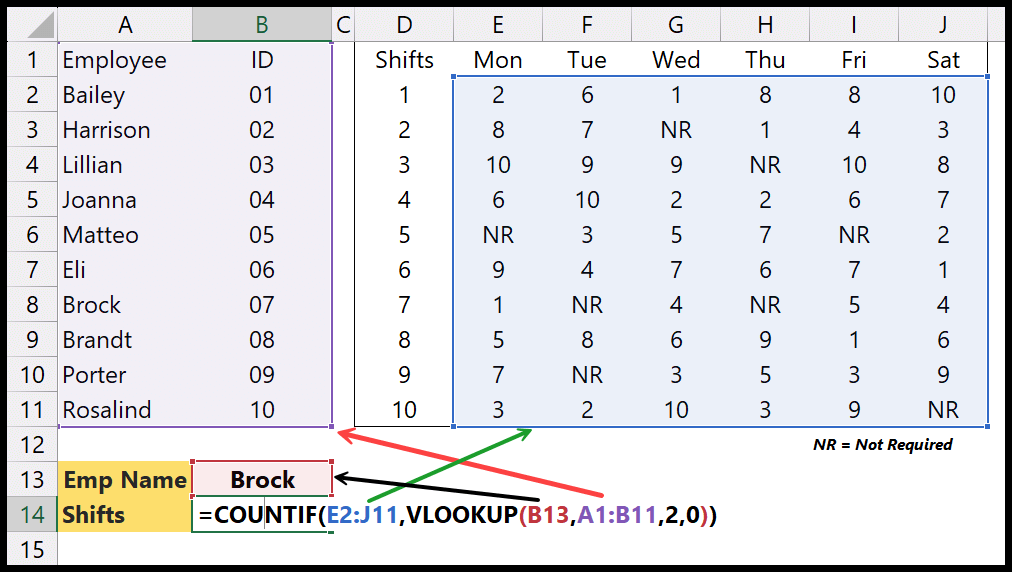Image resolution: width=1012 pixels, height=572 pixels.
Task: Click the 'Employee' header cell
Action: click(125, 60)
